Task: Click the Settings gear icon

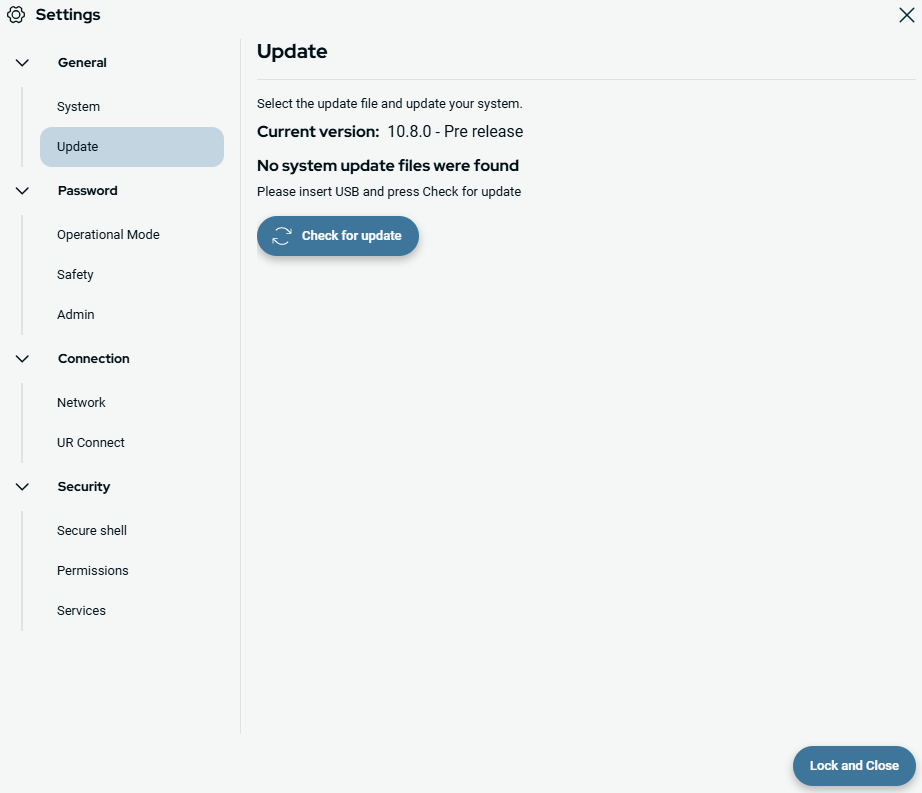Action: click(15, 15)
